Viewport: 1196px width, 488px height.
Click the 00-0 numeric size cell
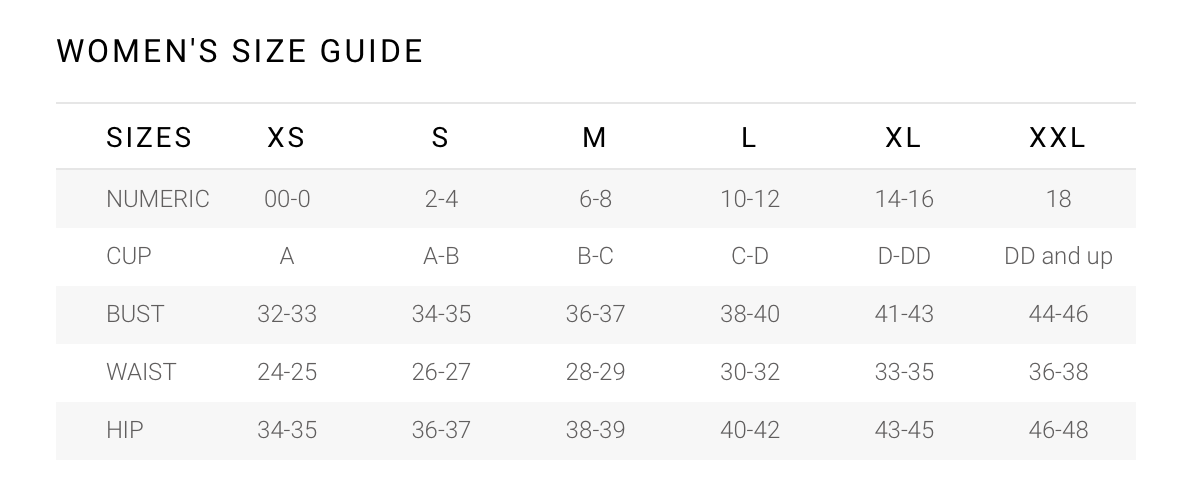click(x=287, y=199)
